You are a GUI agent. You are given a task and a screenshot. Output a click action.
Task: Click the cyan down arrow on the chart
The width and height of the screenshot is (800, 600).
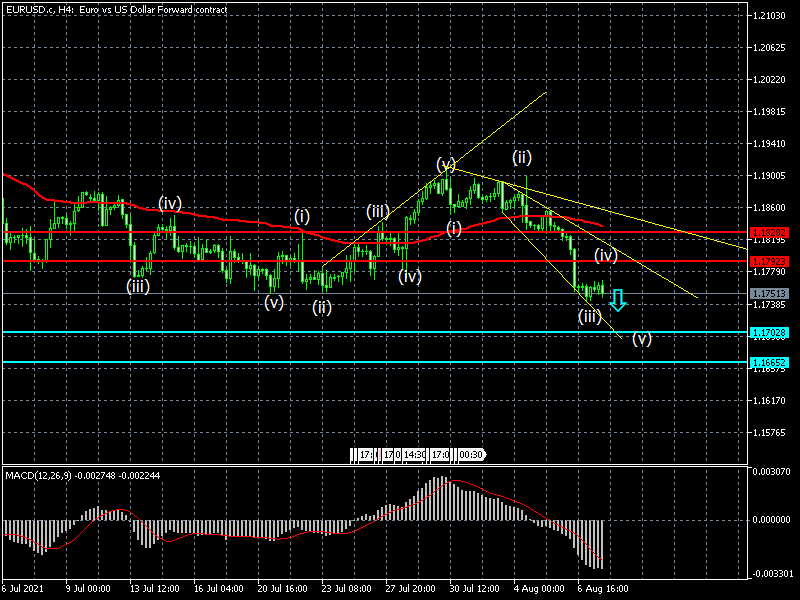(x=618, y=300)
